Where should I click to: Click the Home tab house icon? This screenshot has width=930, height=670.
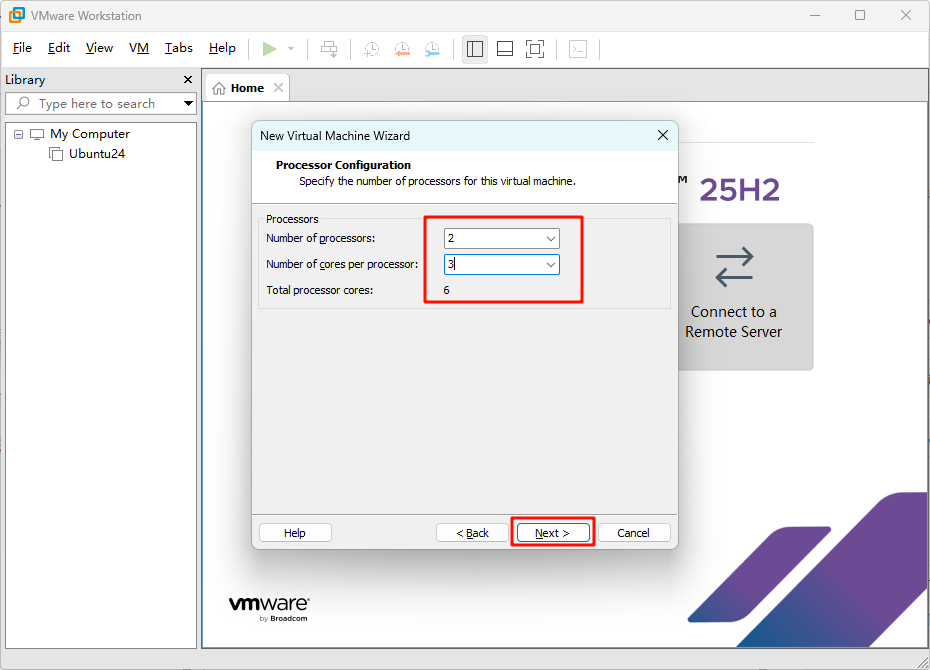[219, 88]
